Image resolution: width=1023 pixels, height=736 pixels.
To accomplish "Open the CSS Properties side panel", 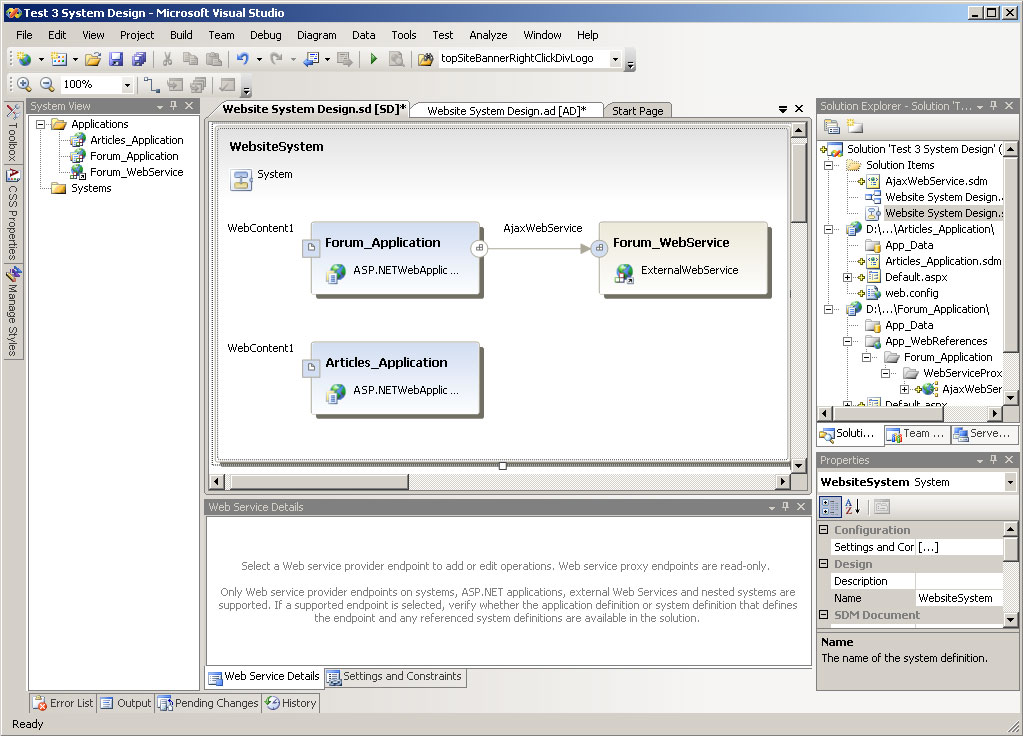I will pos(12,215).
